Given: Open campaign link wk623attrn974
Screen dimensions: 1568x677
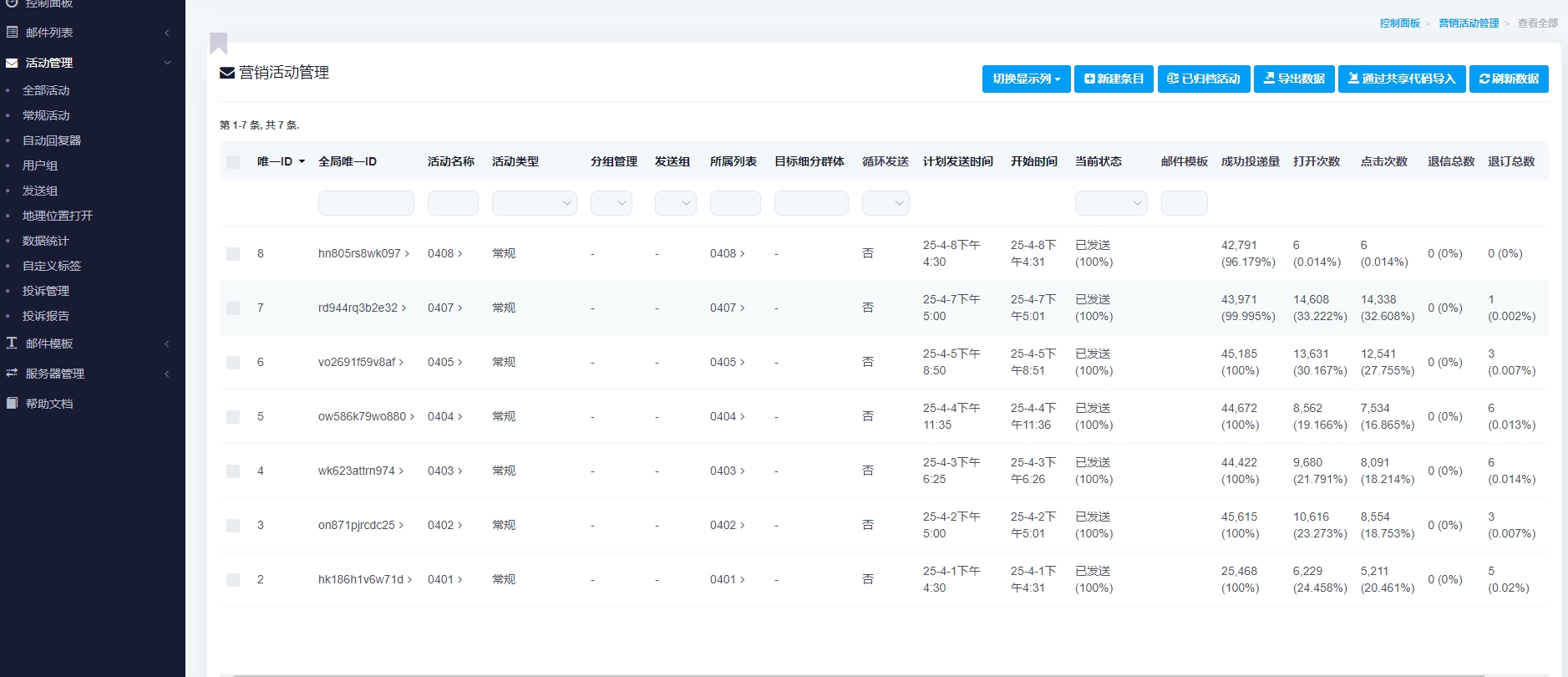Looking at the screenshot, I should (361, 471).
